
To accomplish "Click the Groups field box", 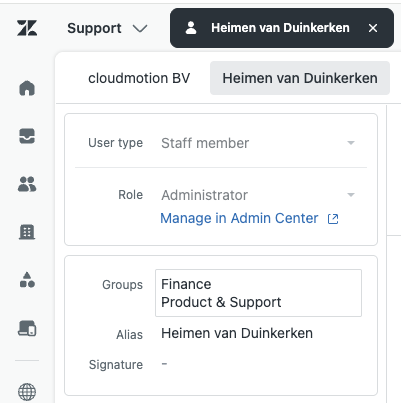I will tap(258, 293).
